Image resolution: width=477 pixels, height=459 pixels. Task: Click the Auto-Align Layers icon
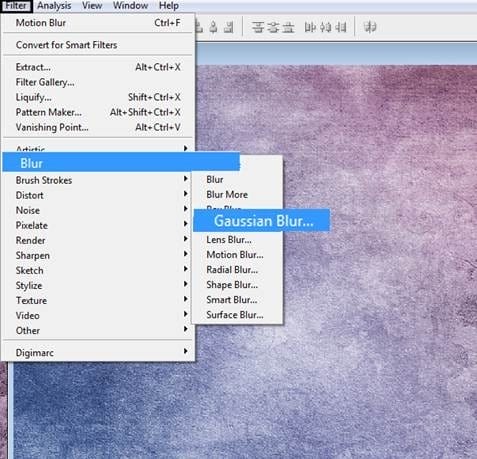370,27
